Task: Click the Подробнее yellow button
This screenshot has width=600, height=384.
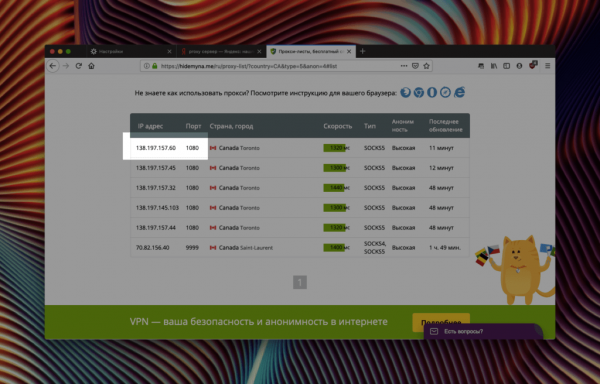Action: (441, 322)
